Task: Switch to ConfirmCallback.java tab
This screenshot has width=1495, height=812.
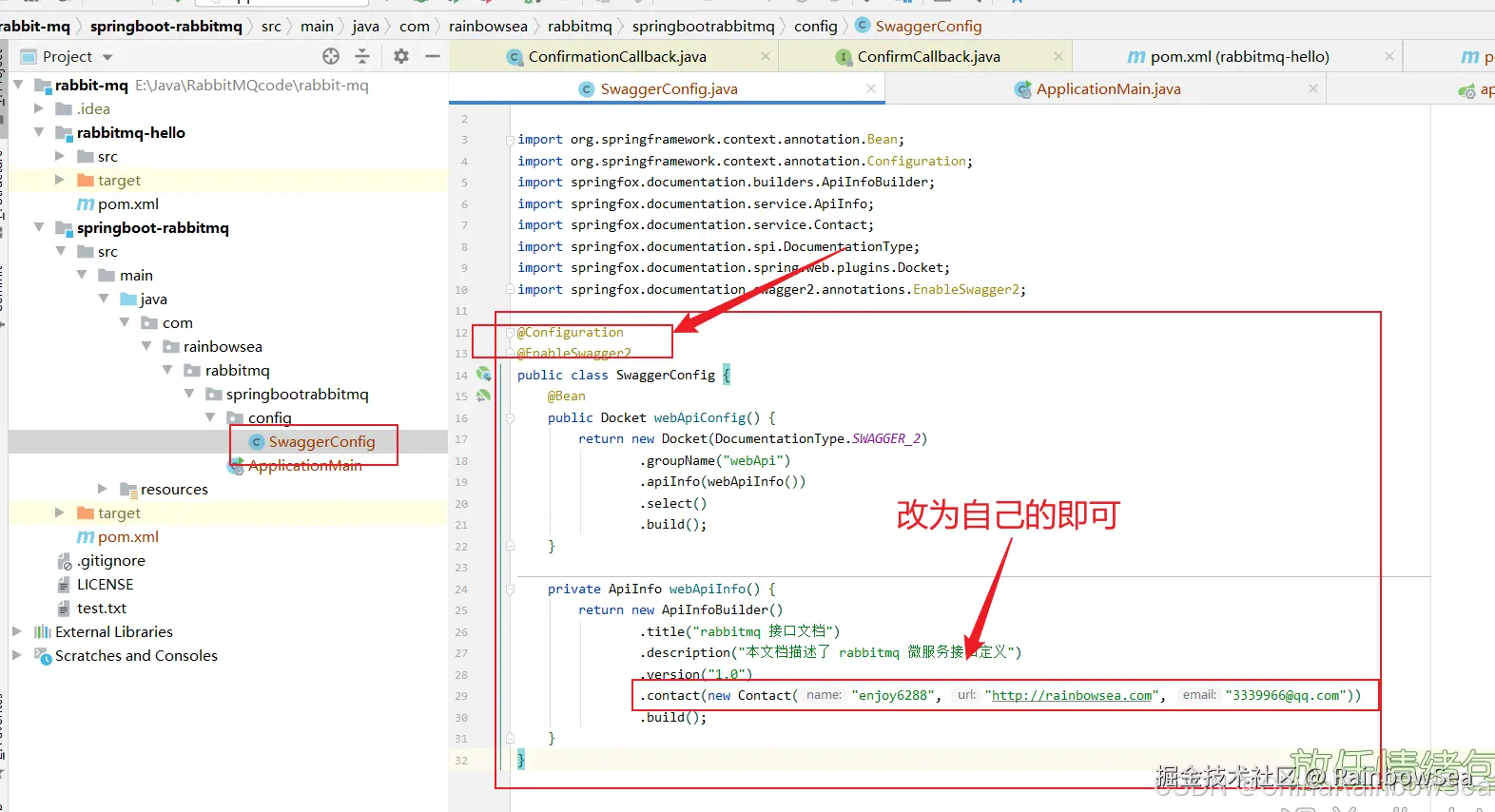Action: tap(928, 56)
